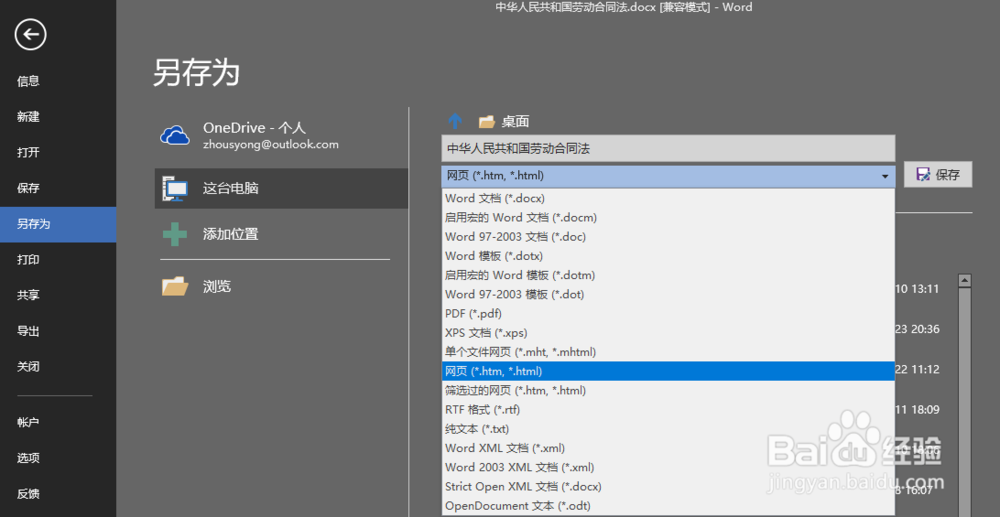Choose Word 2003 XML 文档 (*.xml)
The width and height of the screenshot is (1000, 517).
pyautogui.click(x=668, y=467)
